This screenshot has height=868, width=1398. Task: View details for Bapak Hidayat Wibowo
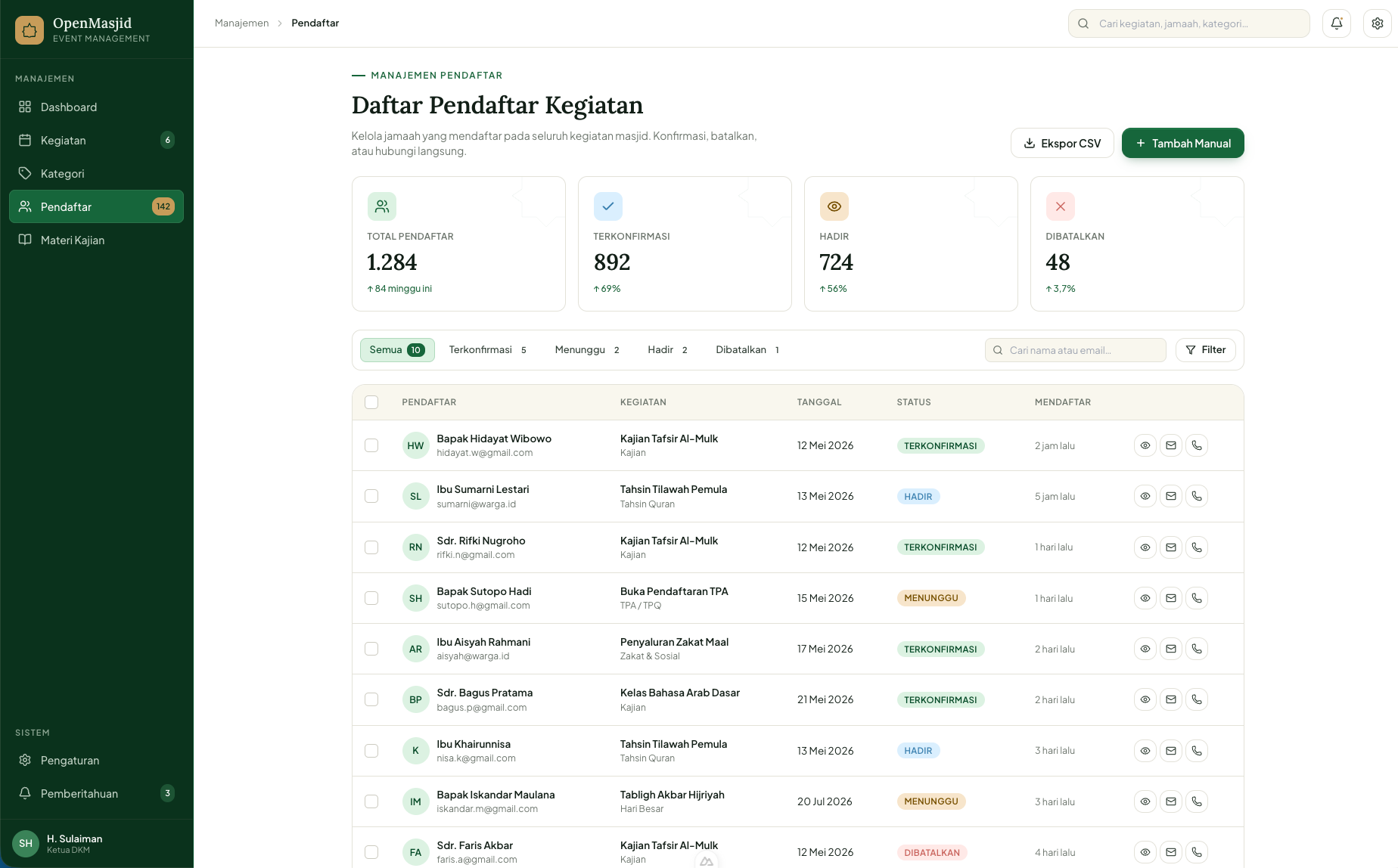tap(1145, 445)
